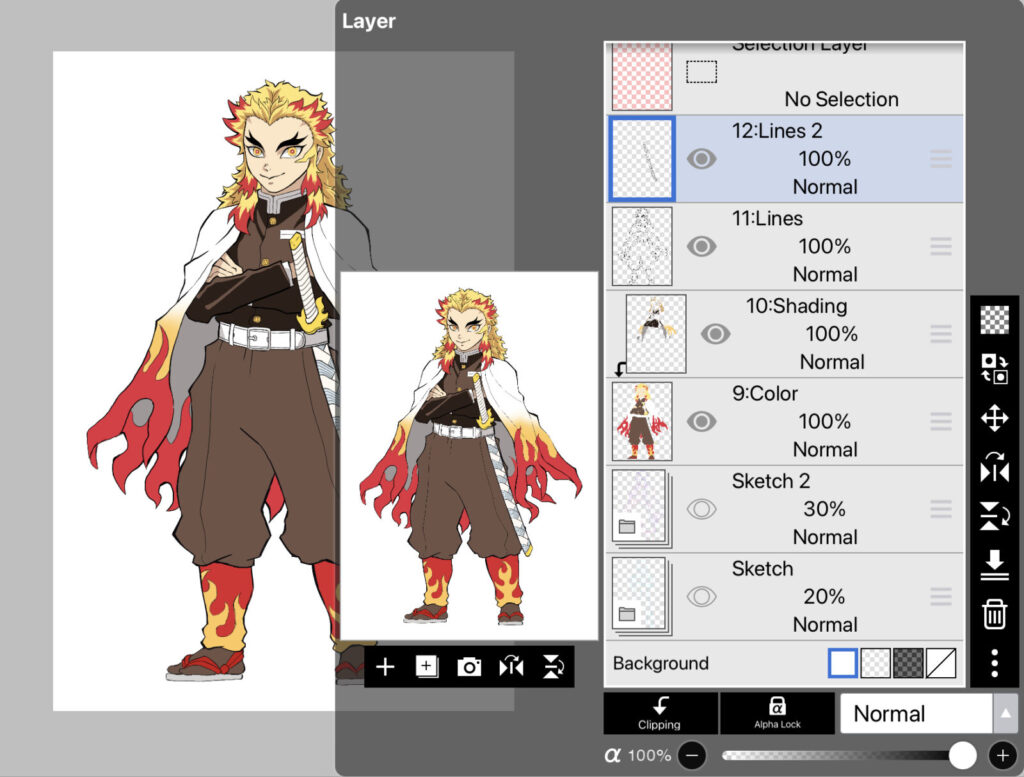Screen dimensions: 1024x777
Task: Click the clear layer checkerboard icon
Action: [994, 320]
